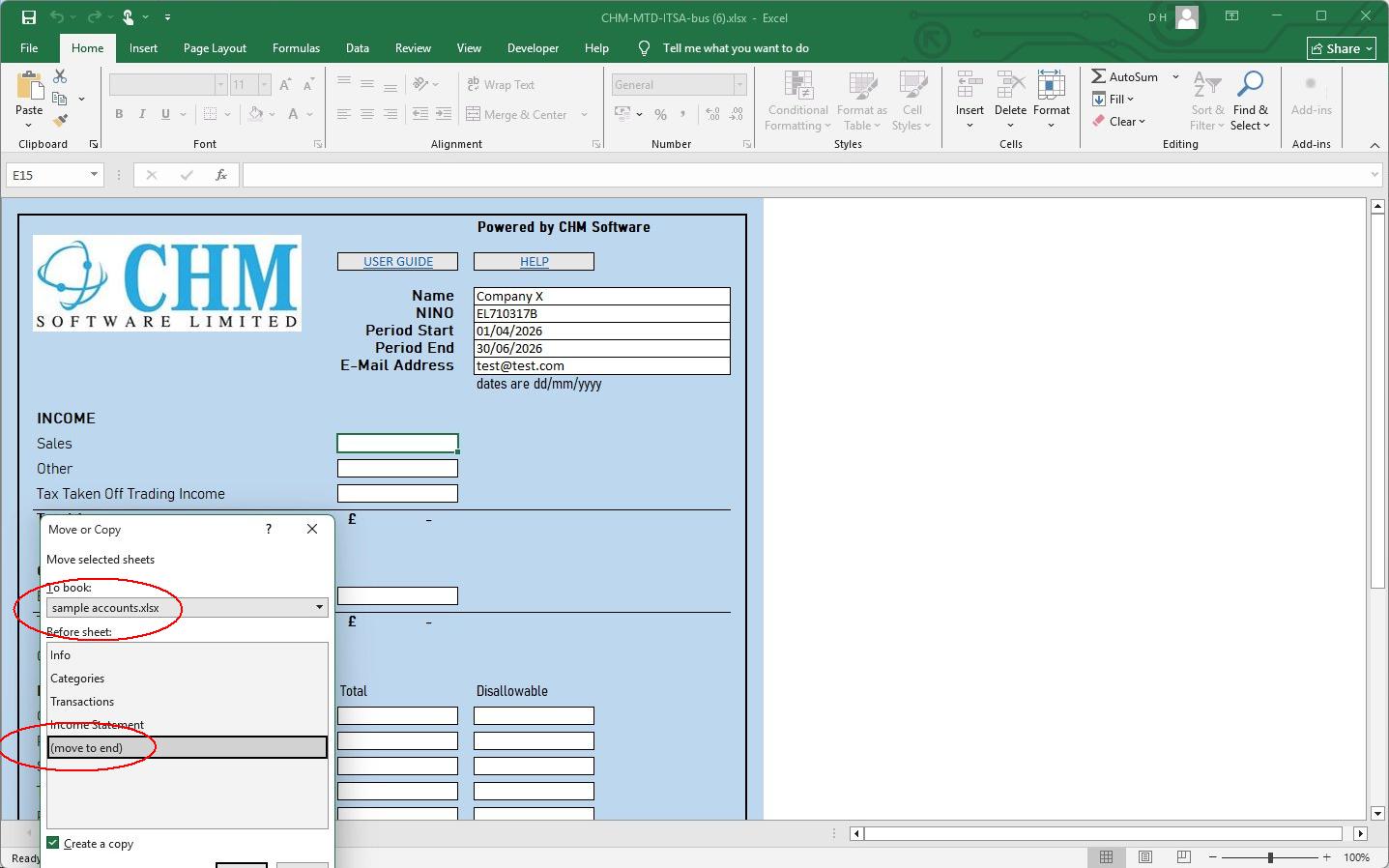
Task: Open the USER GUIDE link
Action: click(398, 262)
